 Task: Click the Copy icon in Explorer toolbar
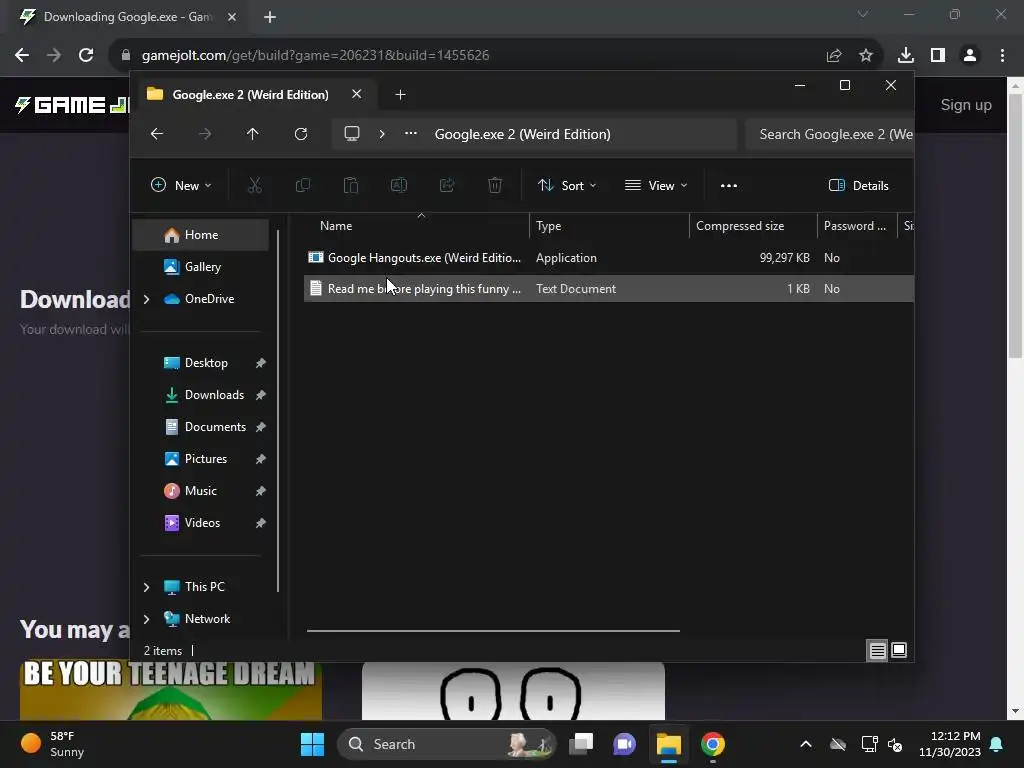pos(302,185)
